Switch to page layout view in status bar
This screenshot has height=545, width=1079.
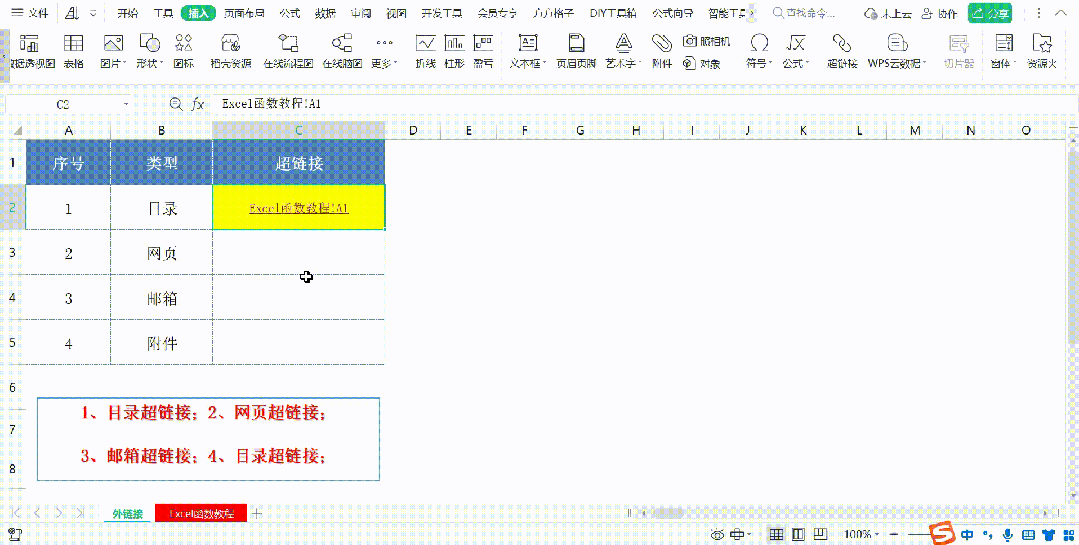pyautogui.click(x=798, y=534)
